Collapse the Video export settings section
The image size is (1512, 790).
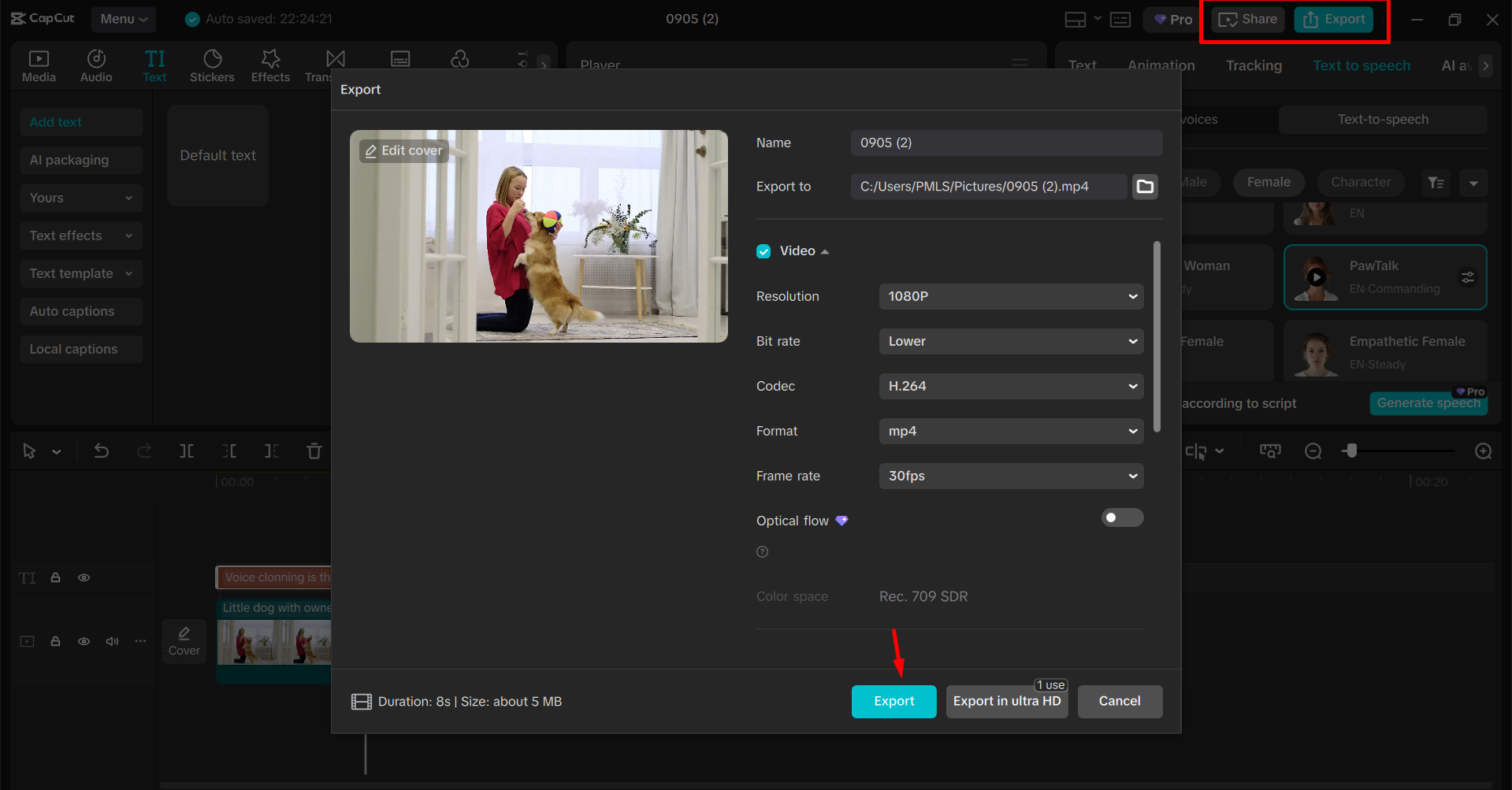(825, 250)
